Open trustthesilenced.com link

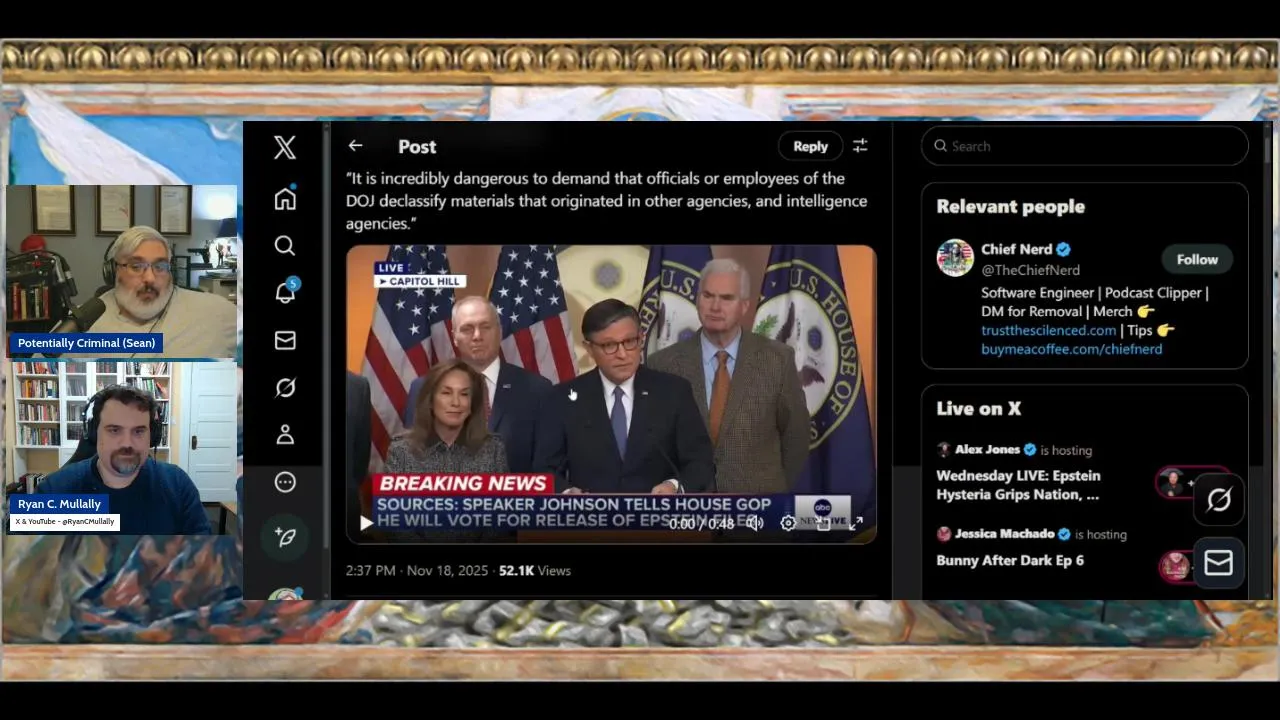pos(1048,330)
